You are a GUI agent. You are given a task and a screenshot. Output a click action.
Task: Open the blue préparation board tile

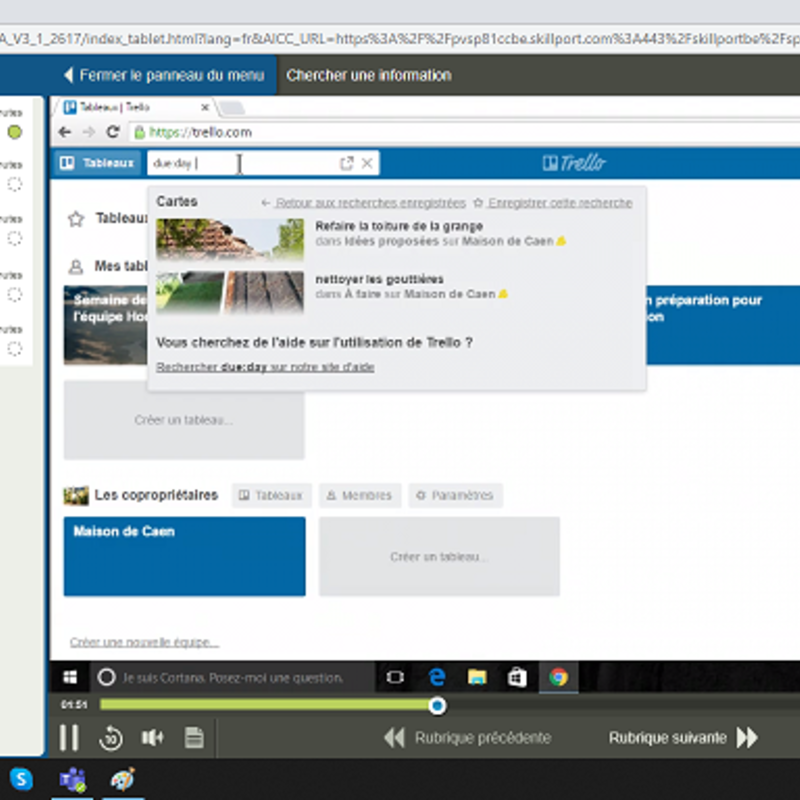tap(723, 325)
